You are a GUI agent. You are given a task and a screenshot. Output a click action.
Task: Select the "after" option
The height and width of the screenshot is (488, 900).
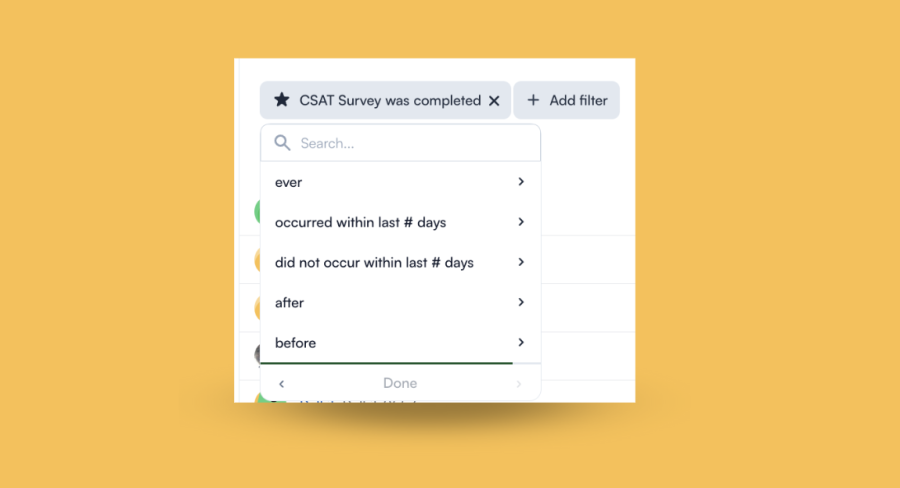[401, 303]
